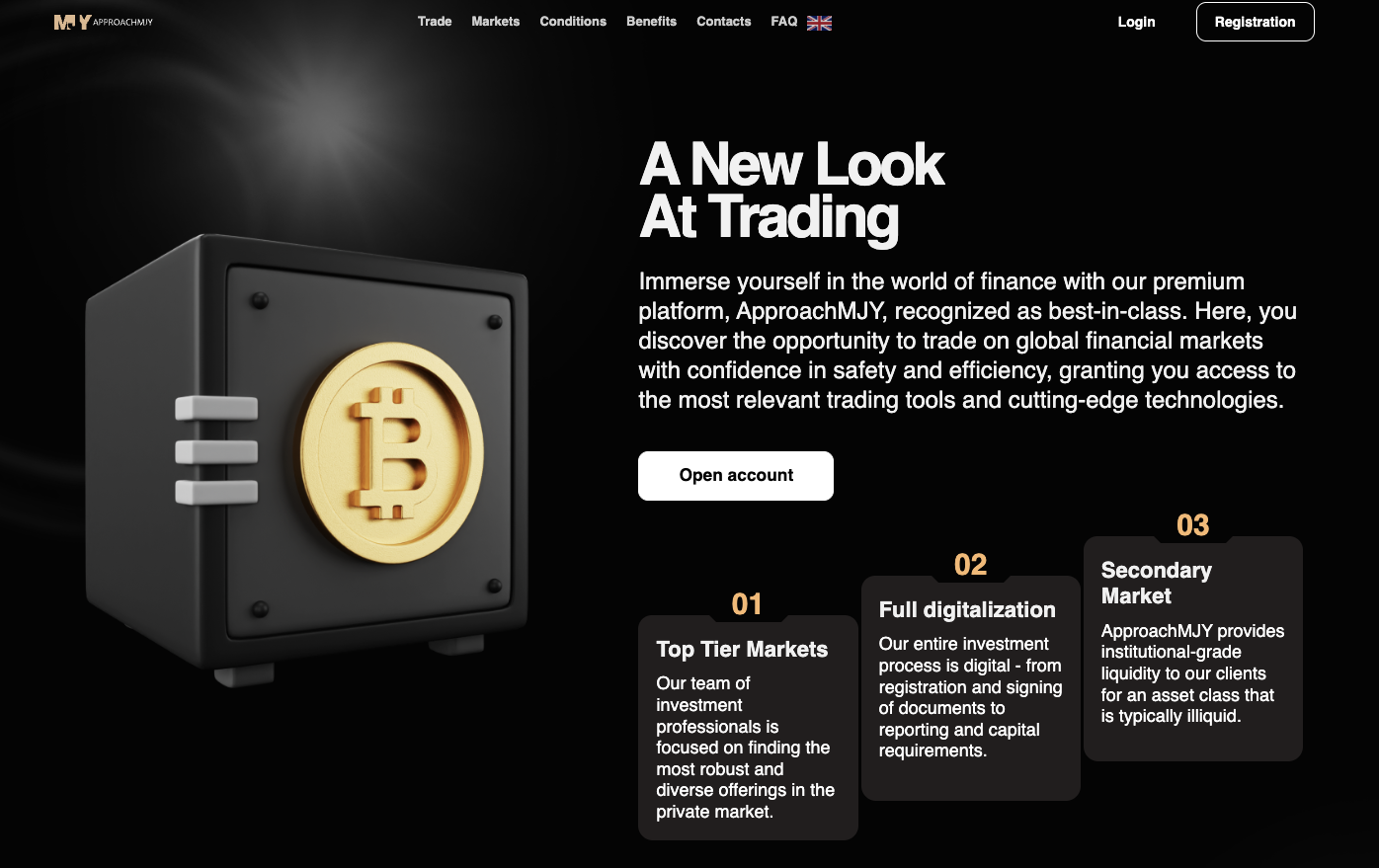The image size is (1379, 868).
Task: Open the Conditions page
Action: pyautogui.click(x=573, y=22)
